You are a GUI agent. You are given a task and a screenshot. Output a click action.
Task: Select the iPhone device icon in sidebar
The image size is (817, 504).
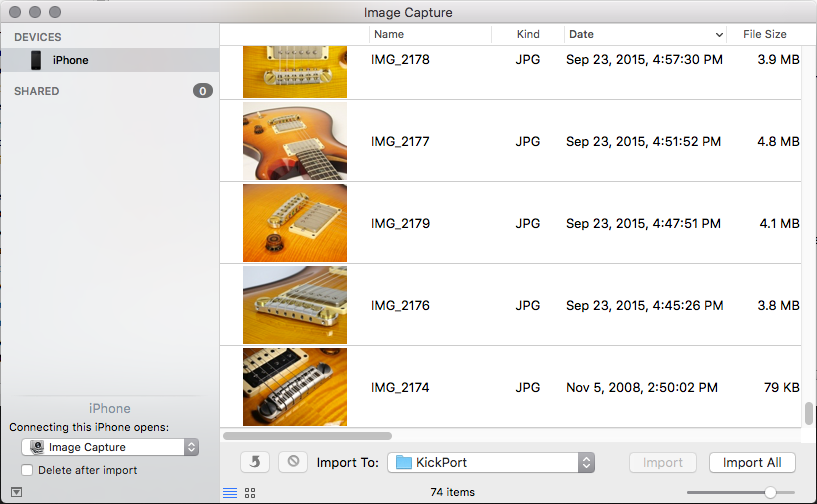36,60
